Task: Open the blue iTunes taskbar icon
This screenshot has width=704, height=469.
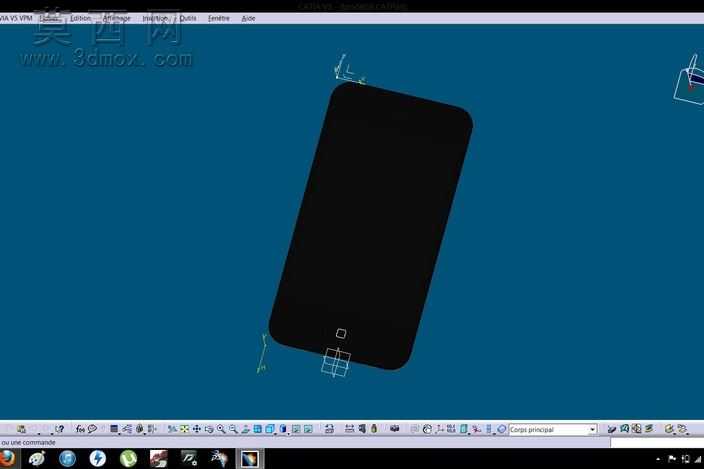Action: pos(67,458)
